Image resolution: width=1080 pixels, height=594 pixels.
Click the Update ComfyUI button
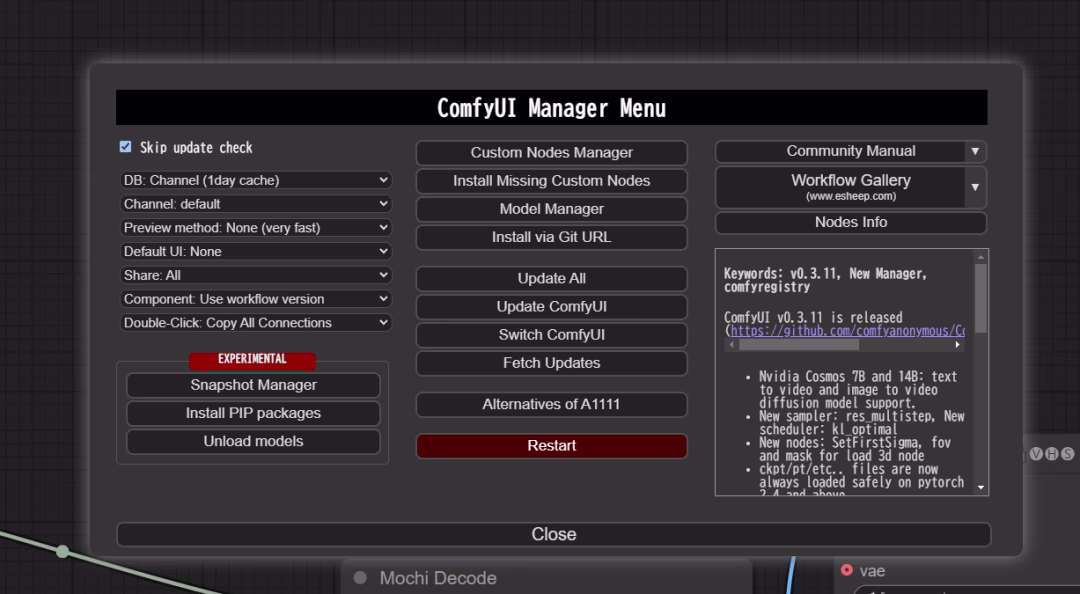pyautogui.click(x=552, y=307)
